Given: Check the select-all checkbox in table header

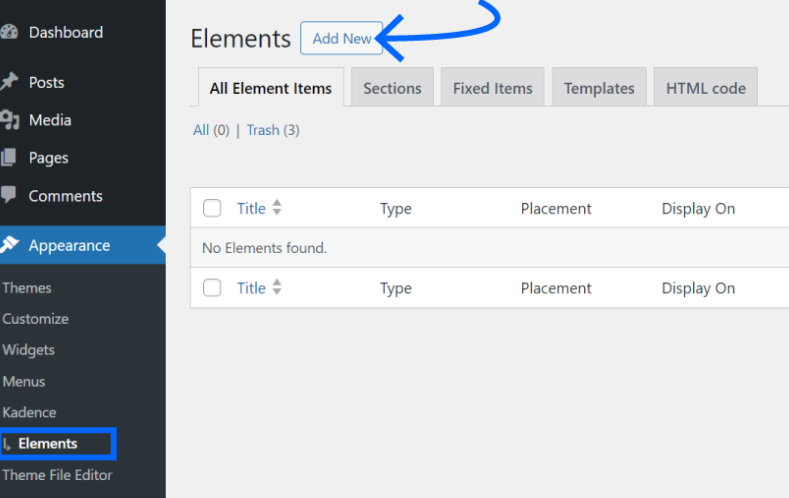Looking at the screenshot, I should pos(212,208).
